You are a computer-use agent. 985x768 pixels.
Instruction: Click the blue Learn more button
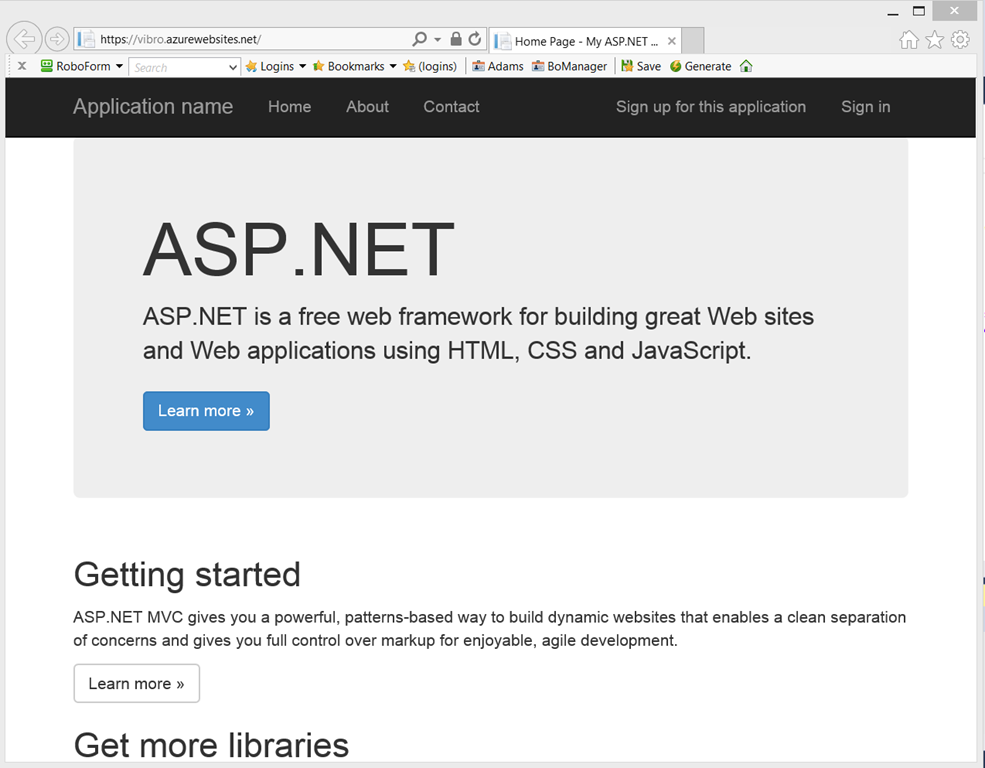206,411
